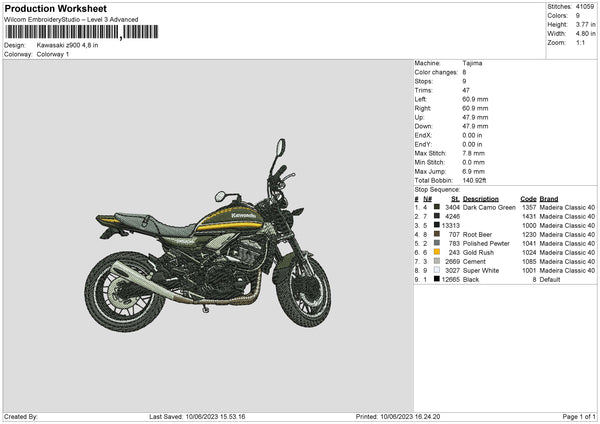
Task: Click the Default brand in row 9
Action: coord(550,279)
